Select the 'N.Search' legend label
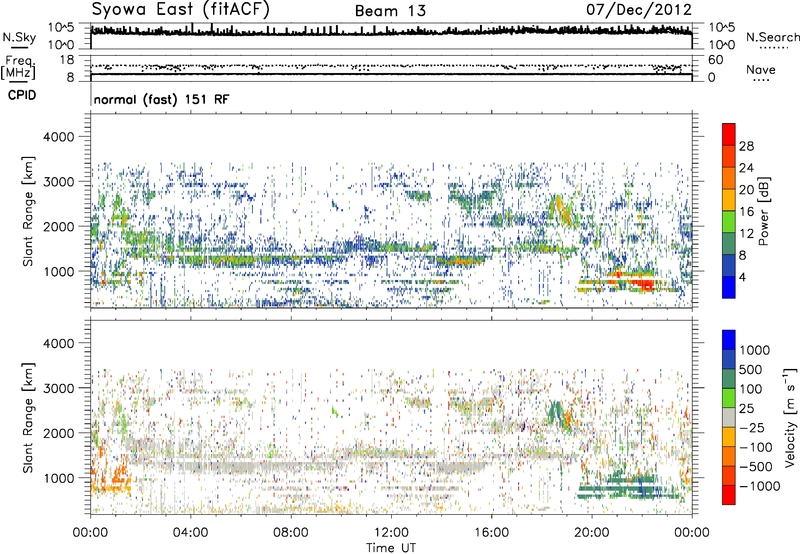Image resolution: width=800 pixels, height=554 pixels. tap(772, 37)
